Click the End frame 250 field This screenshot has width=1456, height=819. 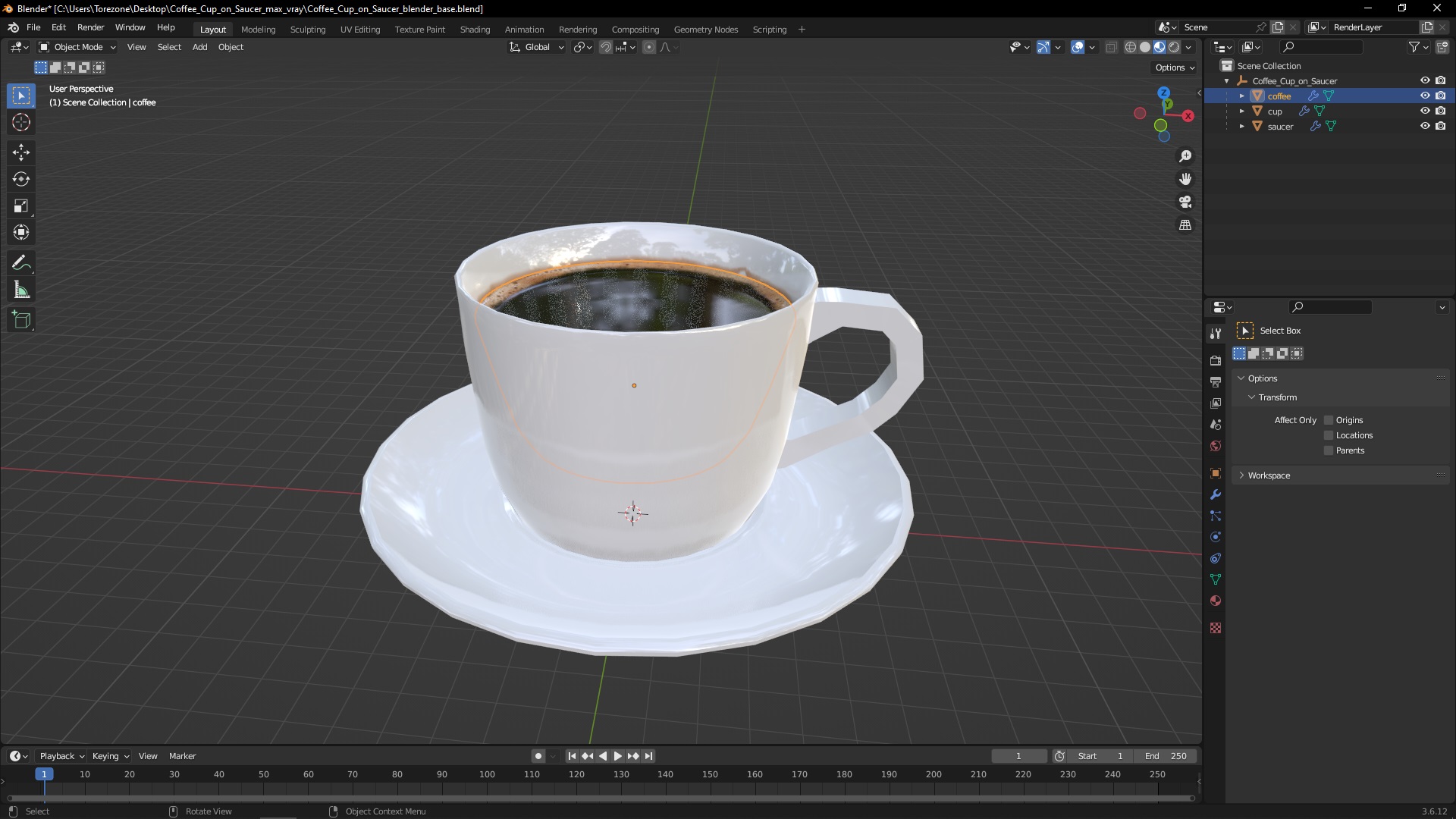click(1166, 756)
